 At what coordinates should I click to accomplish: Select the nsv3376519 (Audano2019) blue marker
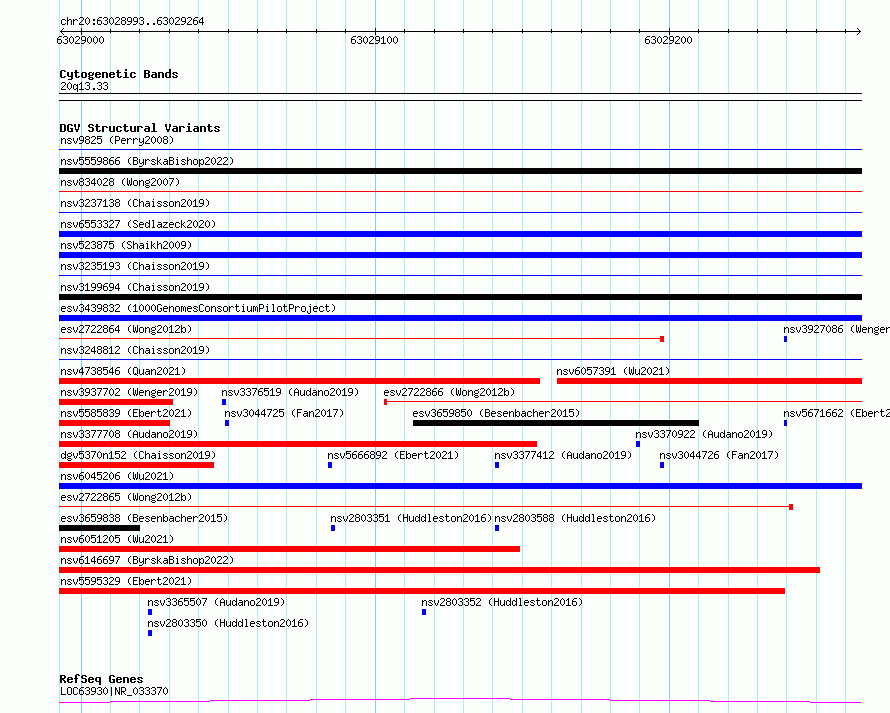pyautogui.click(x=224, y=402)
